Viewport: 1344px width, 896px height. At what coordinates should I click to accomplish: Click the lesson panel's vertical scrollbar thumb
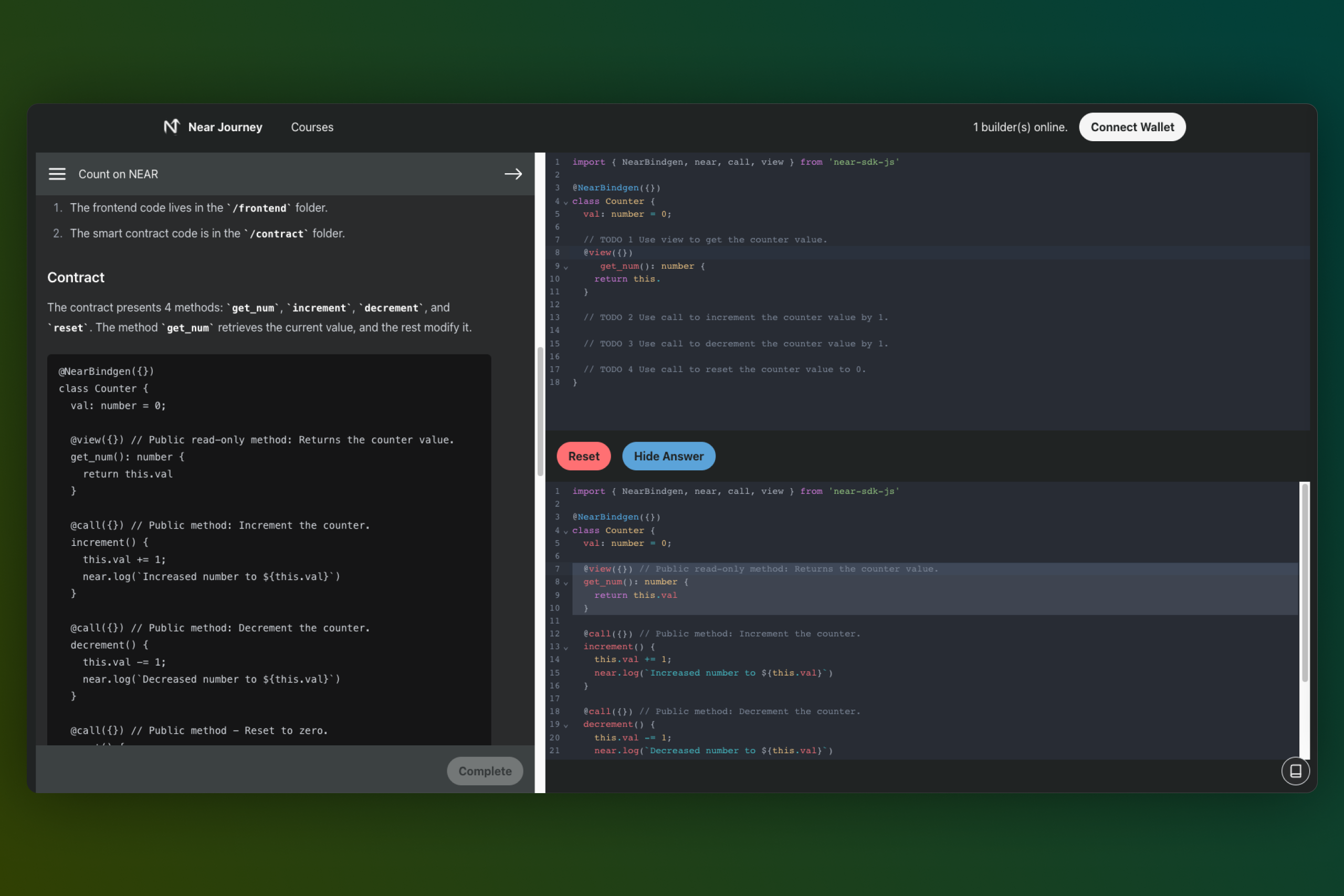[x=540, y=412]
